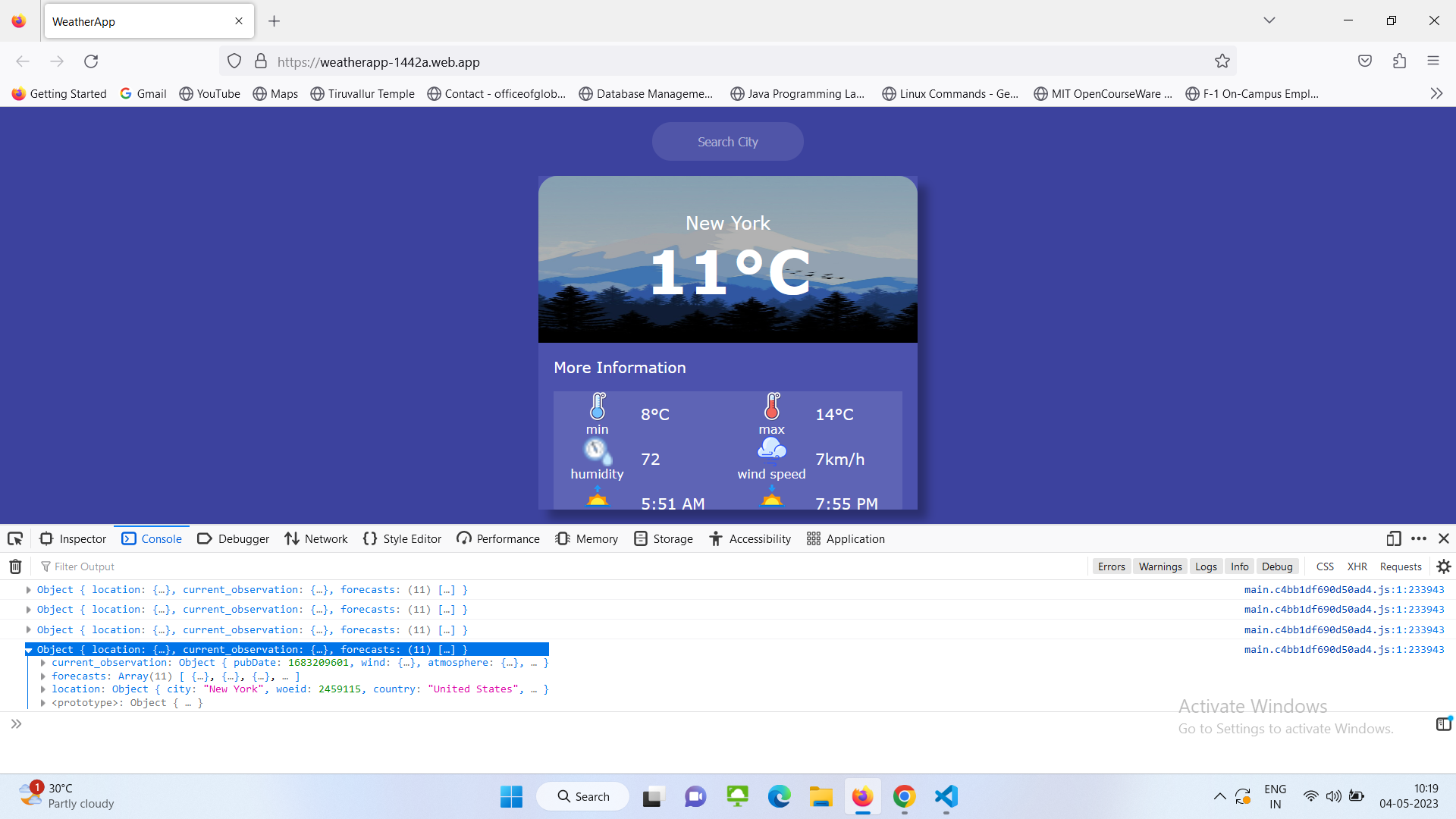The width and height of the screenshot is (1456, 819).
Task: Open the element picker in DevTools
Action: [15, 538]
